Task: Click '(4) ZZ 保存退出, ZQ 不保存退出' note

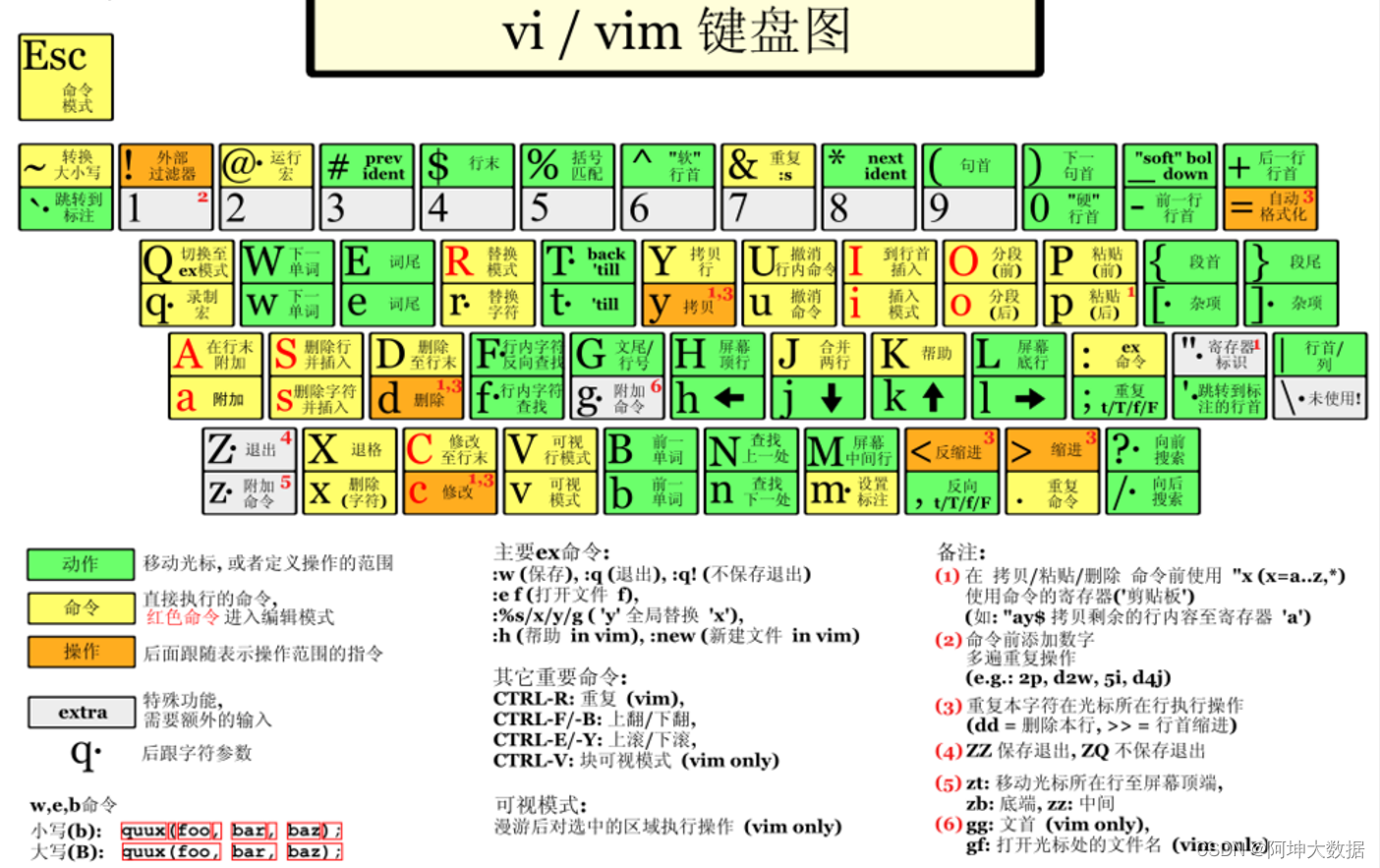Action: [x=1069, y=751]
